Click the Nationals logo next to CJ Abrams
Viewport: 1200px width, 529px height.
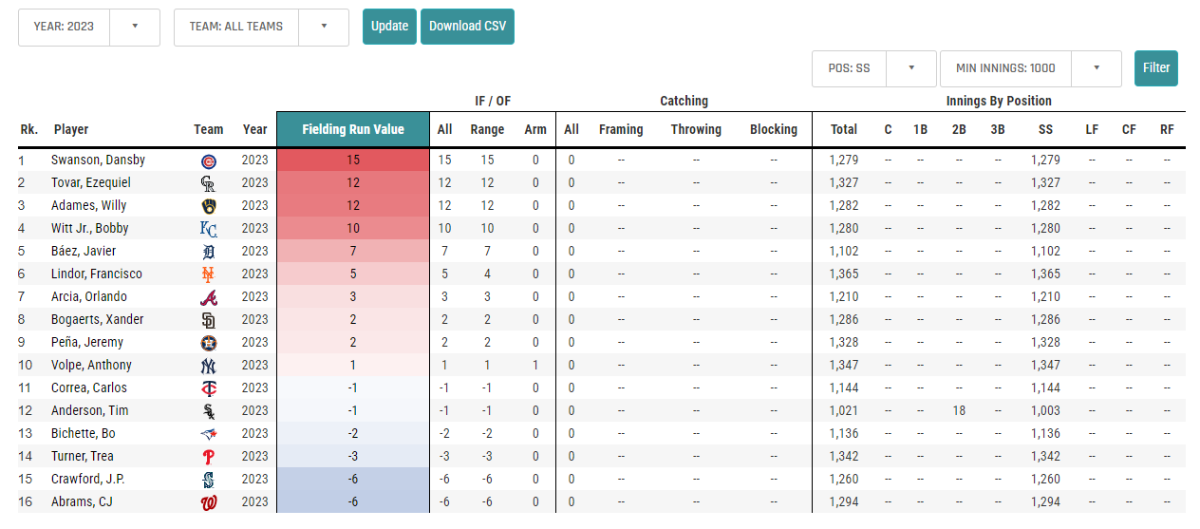pyautogui.click(x=208, y=503)
